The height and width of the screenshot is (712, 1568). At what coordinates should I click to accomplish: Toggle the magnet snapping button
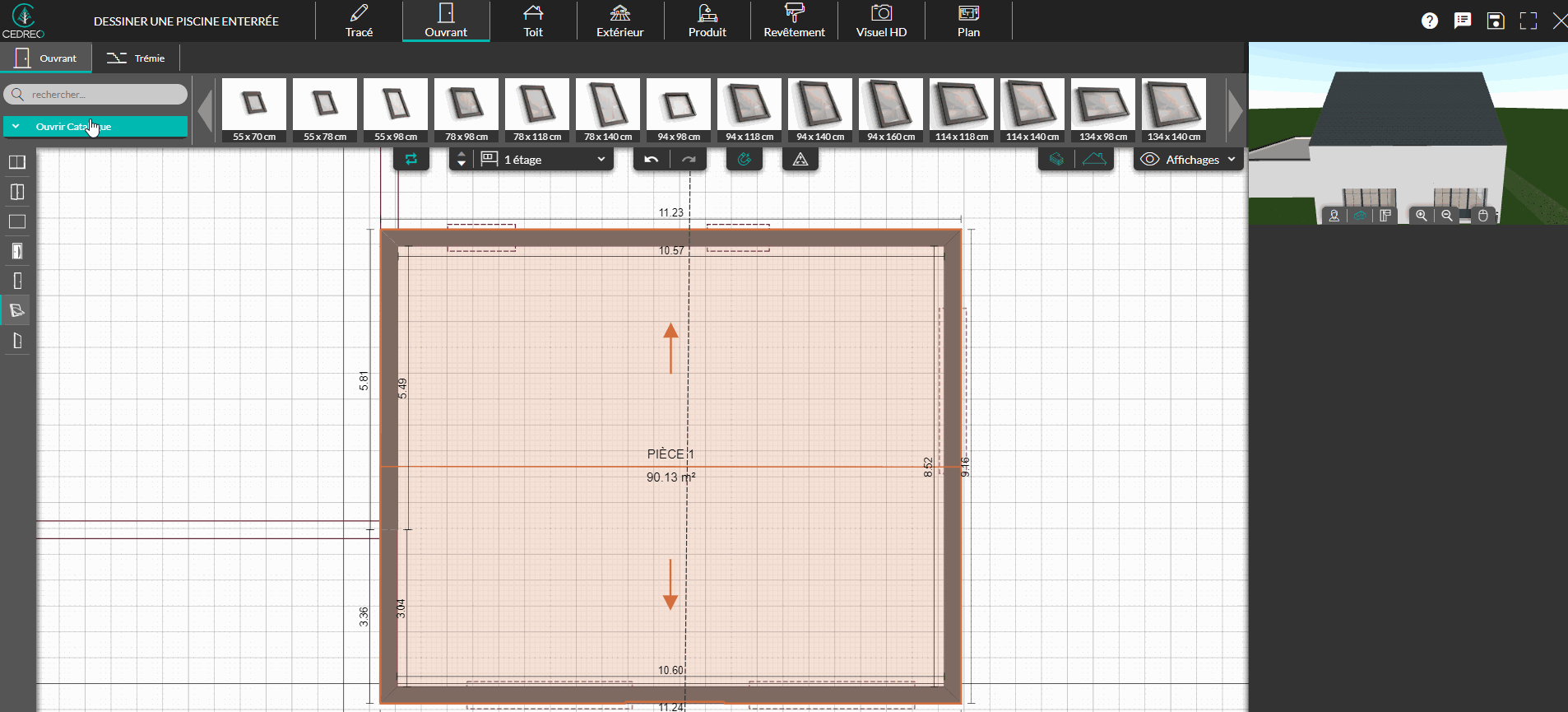[x=745, y=160]
